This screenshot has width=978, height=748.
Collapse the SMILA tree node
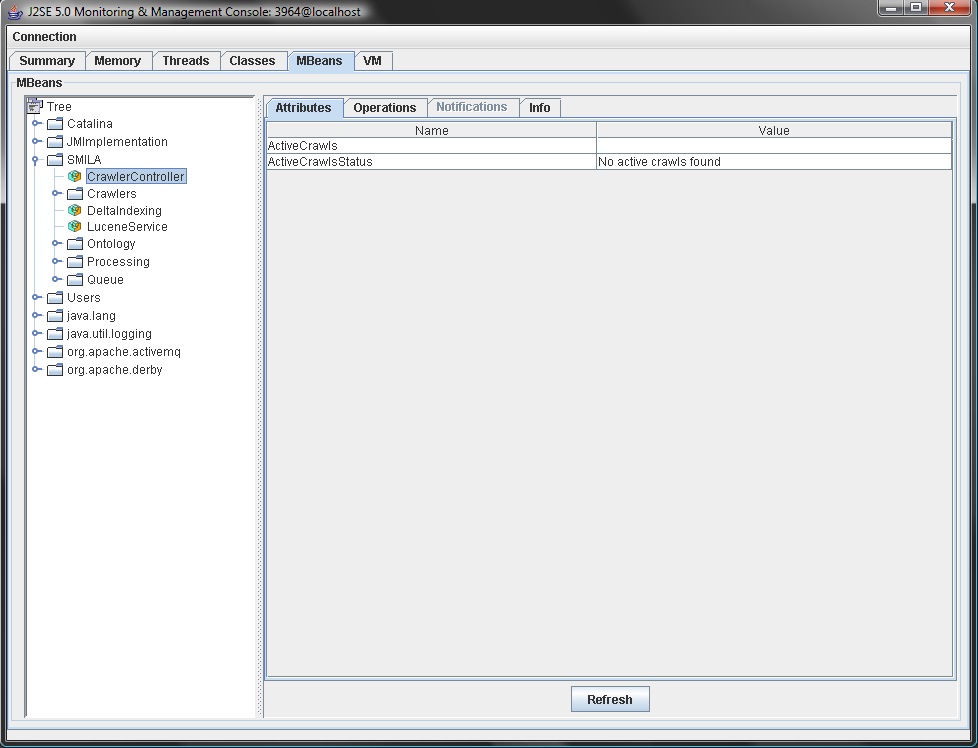click(36, 160)
